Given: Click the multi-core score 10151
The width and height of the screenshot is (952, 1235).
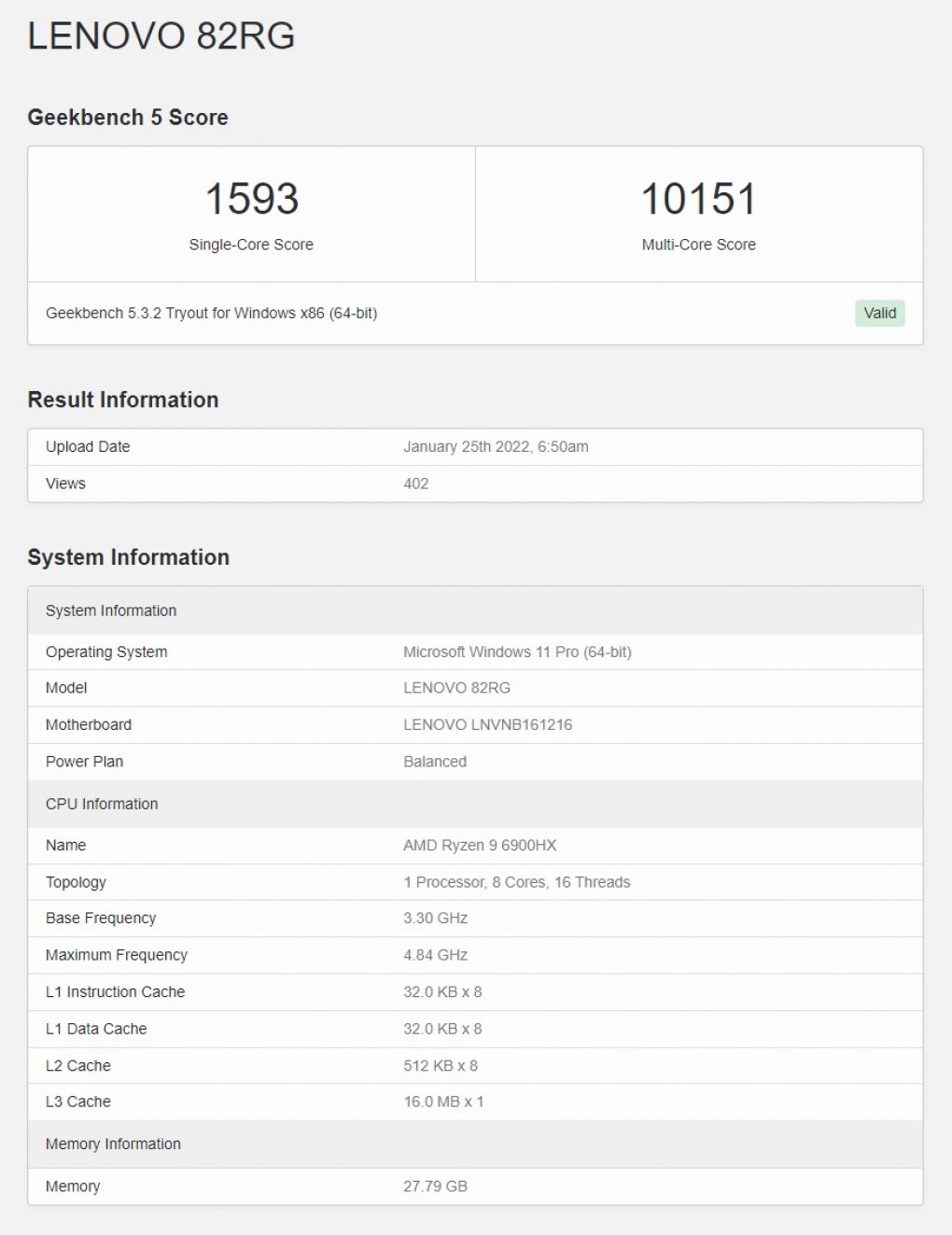Looking at the screenshot, I should click(x=698, y=199).
